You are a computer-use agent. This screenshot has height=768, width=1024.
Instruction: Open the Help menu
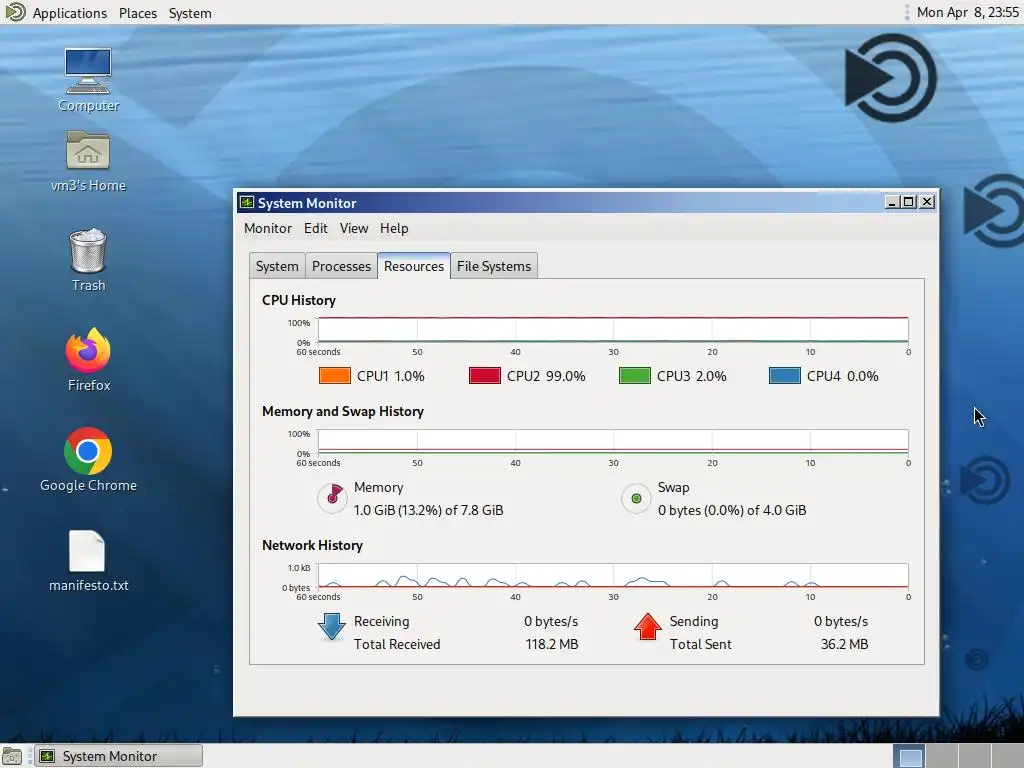(394, 229)
